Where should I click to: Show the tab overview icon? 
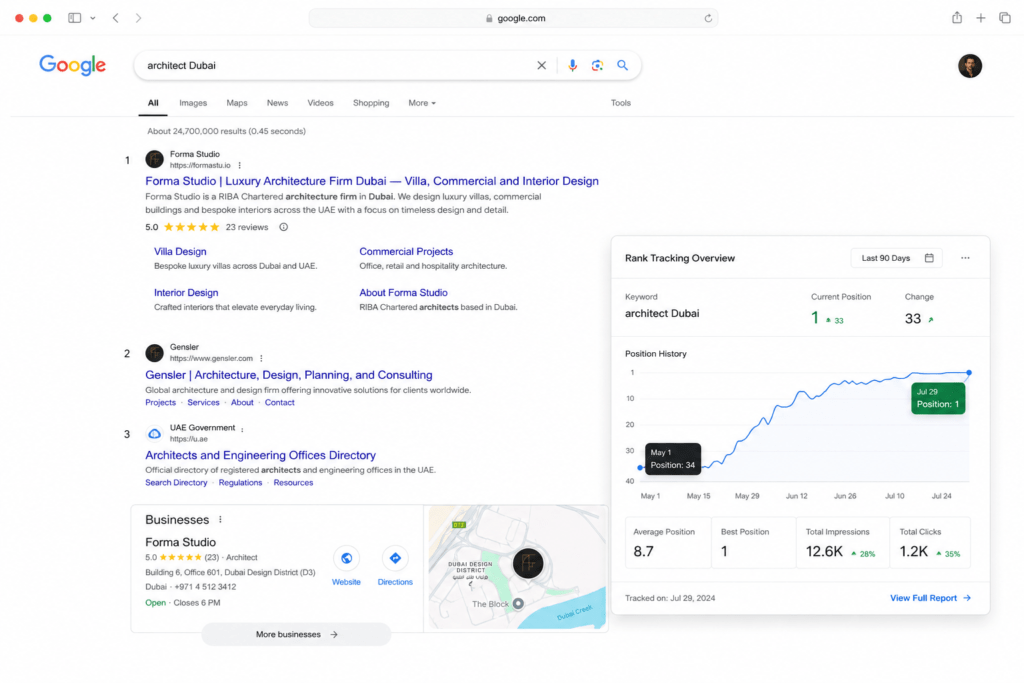click(1004, 18)
